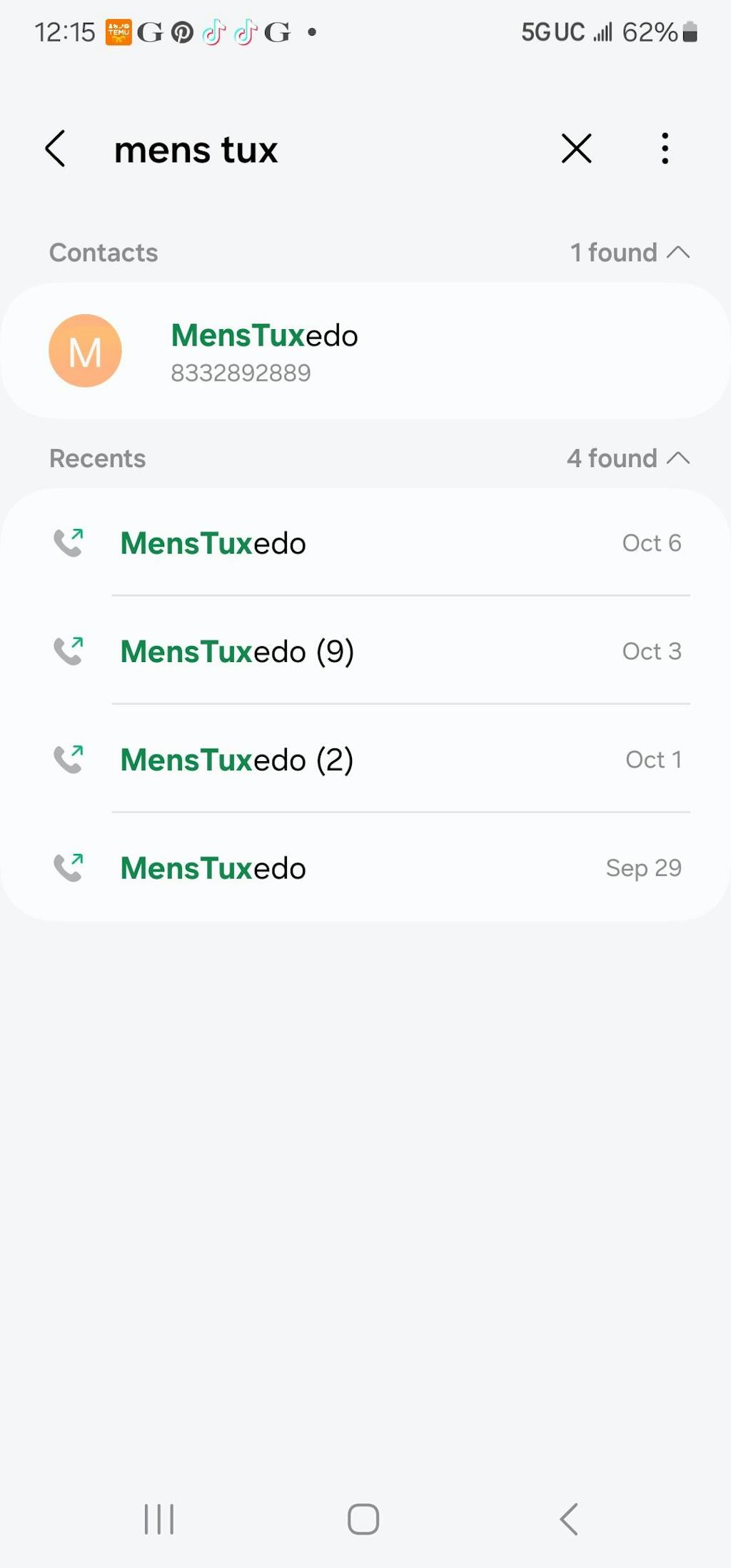The width and height of the screenshot is (731, 1568).
Task: Tap the outgoing call icon for Sep 29
Action: coord(69,868)
